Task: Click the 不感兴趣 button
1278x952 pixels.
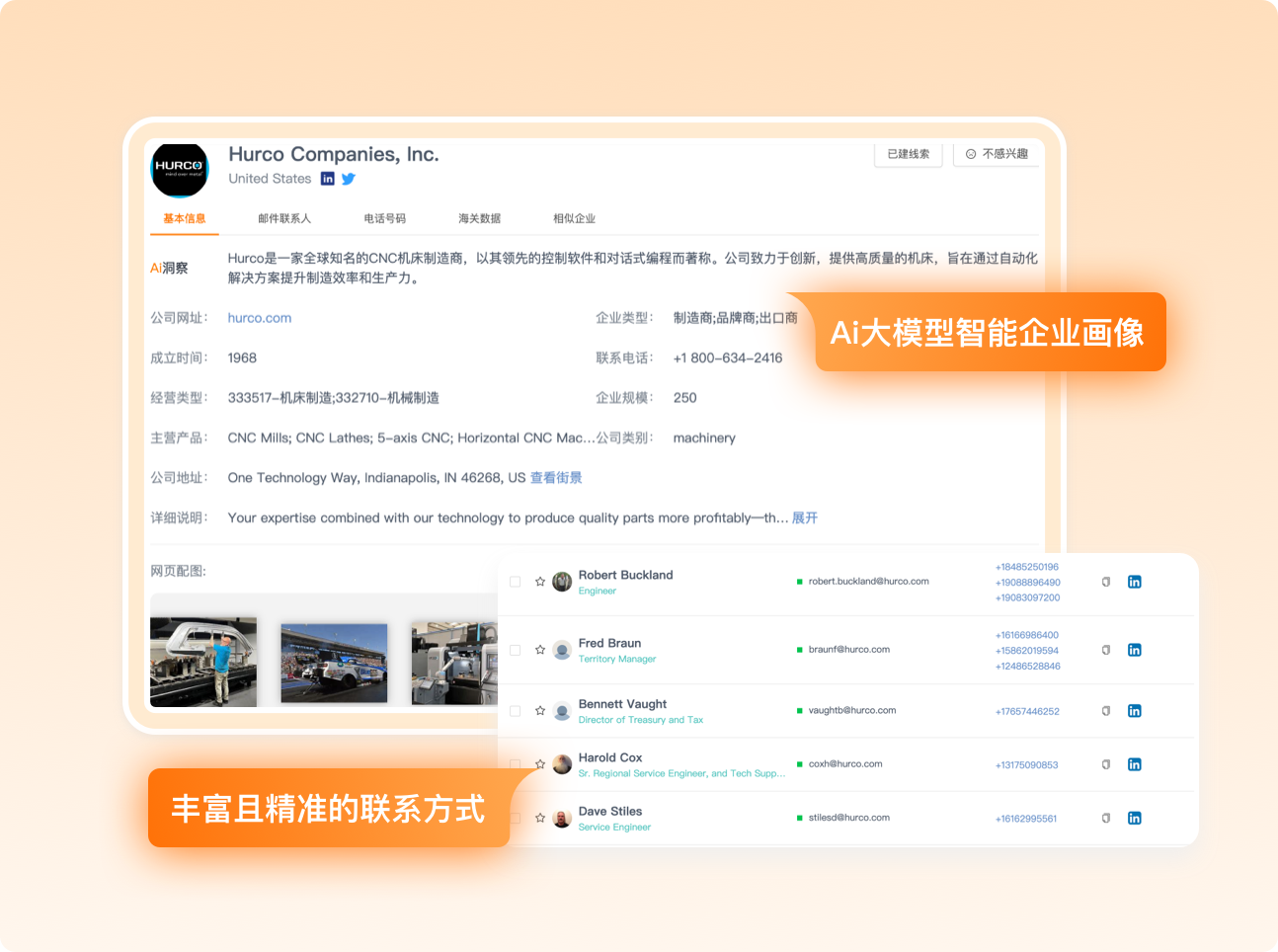Action: [997, 154]
